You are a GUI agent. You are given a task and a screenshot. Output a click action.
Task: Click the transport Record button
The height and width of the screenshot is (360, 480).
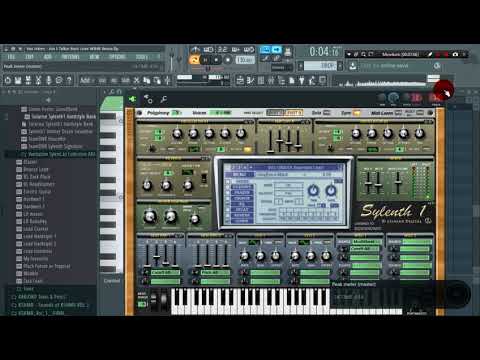pyautogui.click(x=228, y=60)
